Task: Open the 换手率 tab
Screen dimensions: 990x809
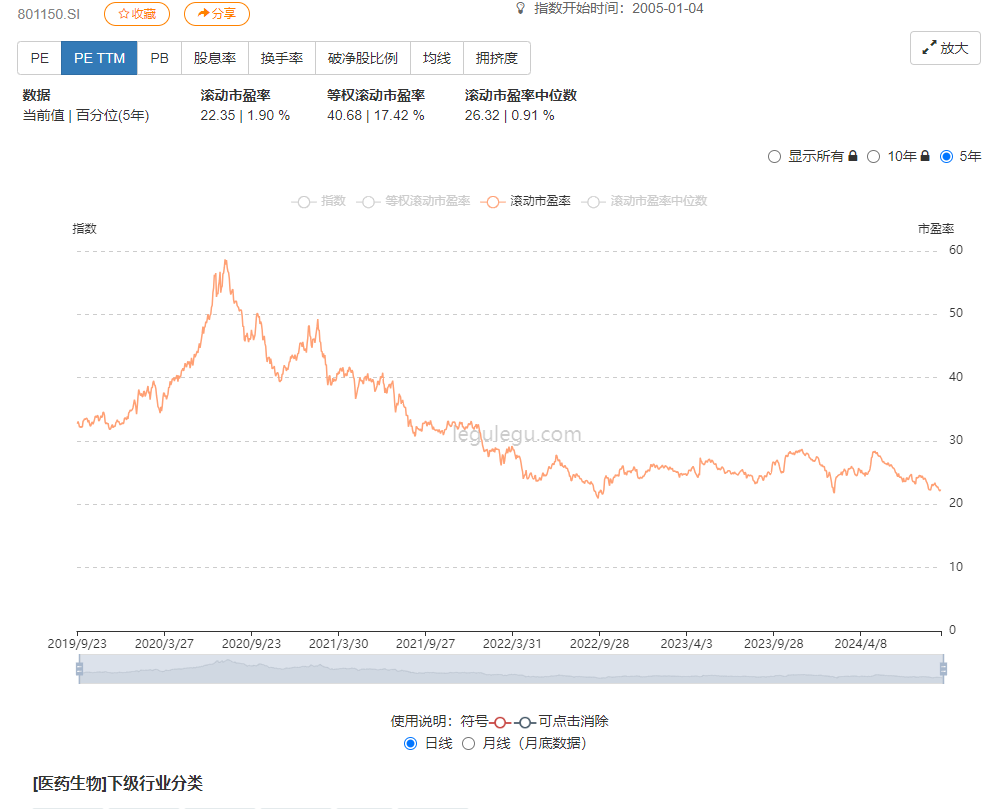Action: pos(282,58)
